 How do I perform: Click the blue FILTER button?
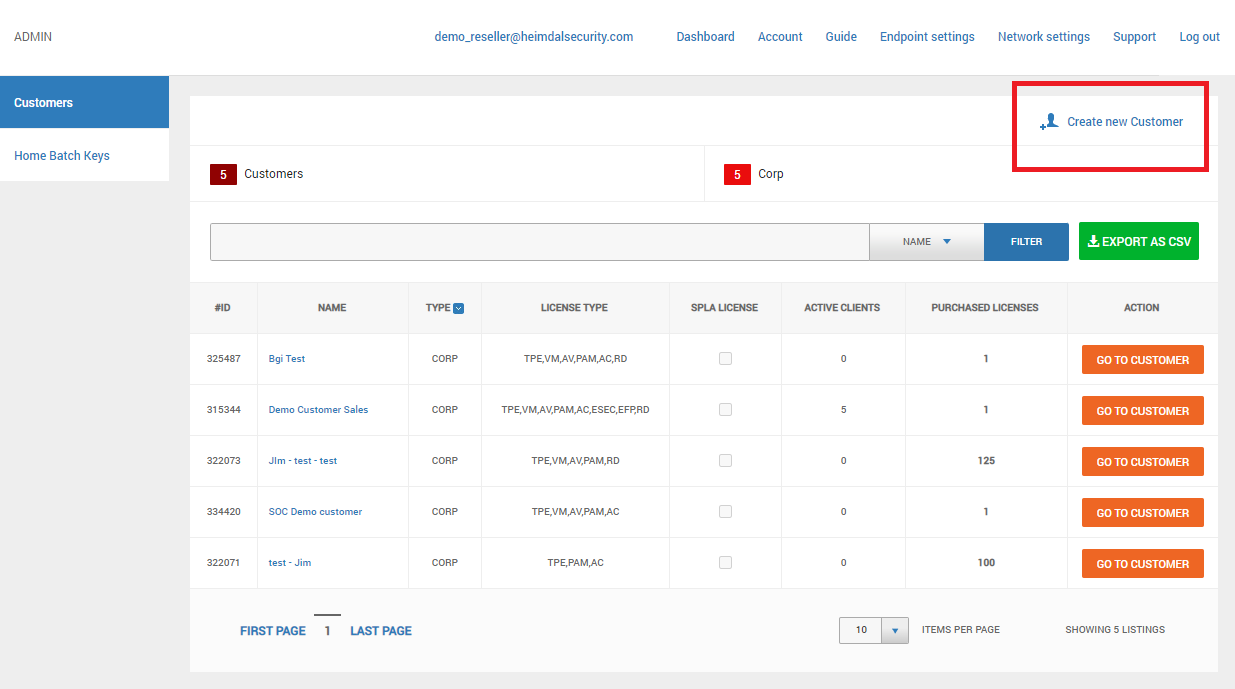tap(1026, 242)
